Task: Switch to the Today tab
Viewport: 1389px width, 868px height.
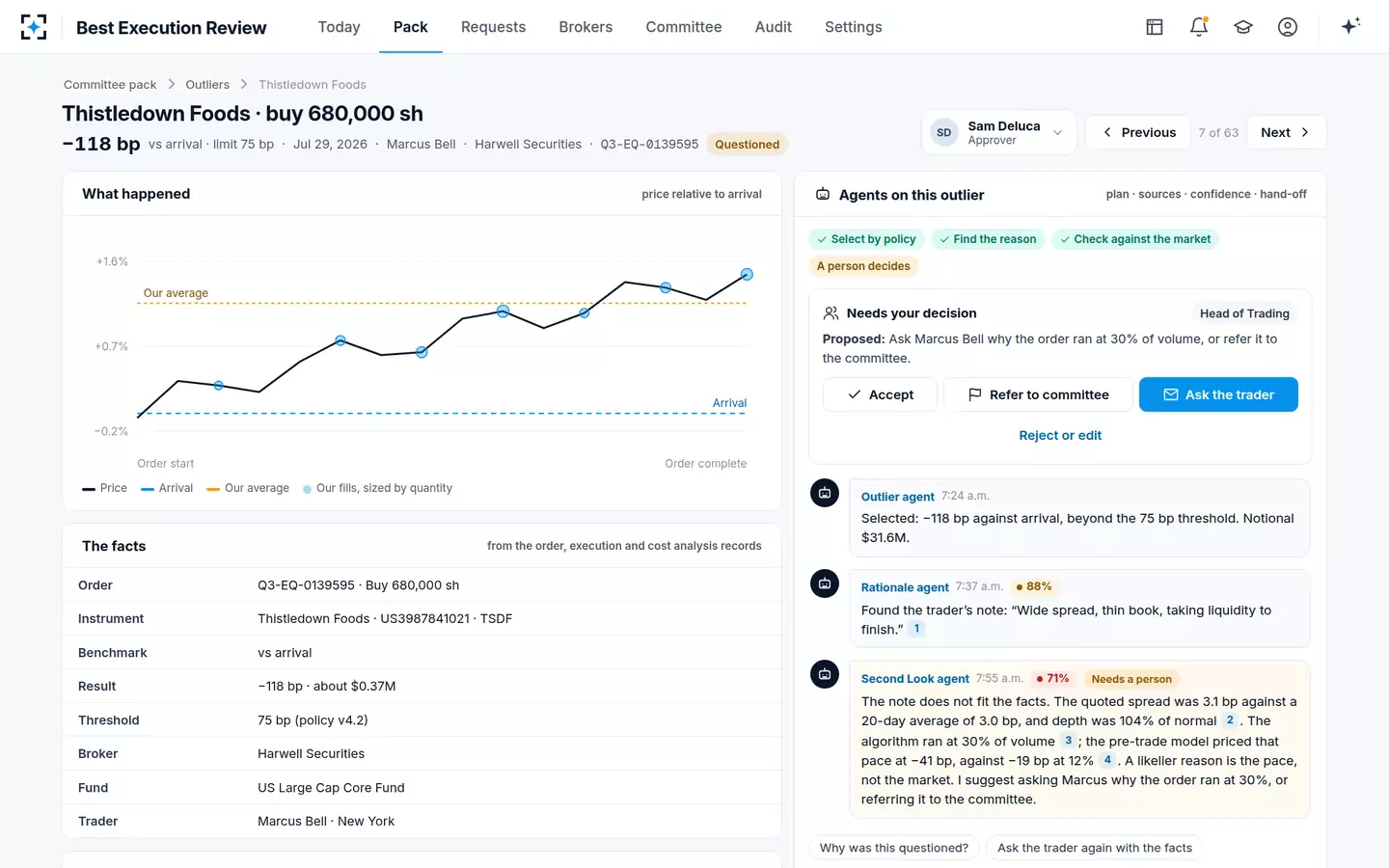Action: click(x=340, y=27)
